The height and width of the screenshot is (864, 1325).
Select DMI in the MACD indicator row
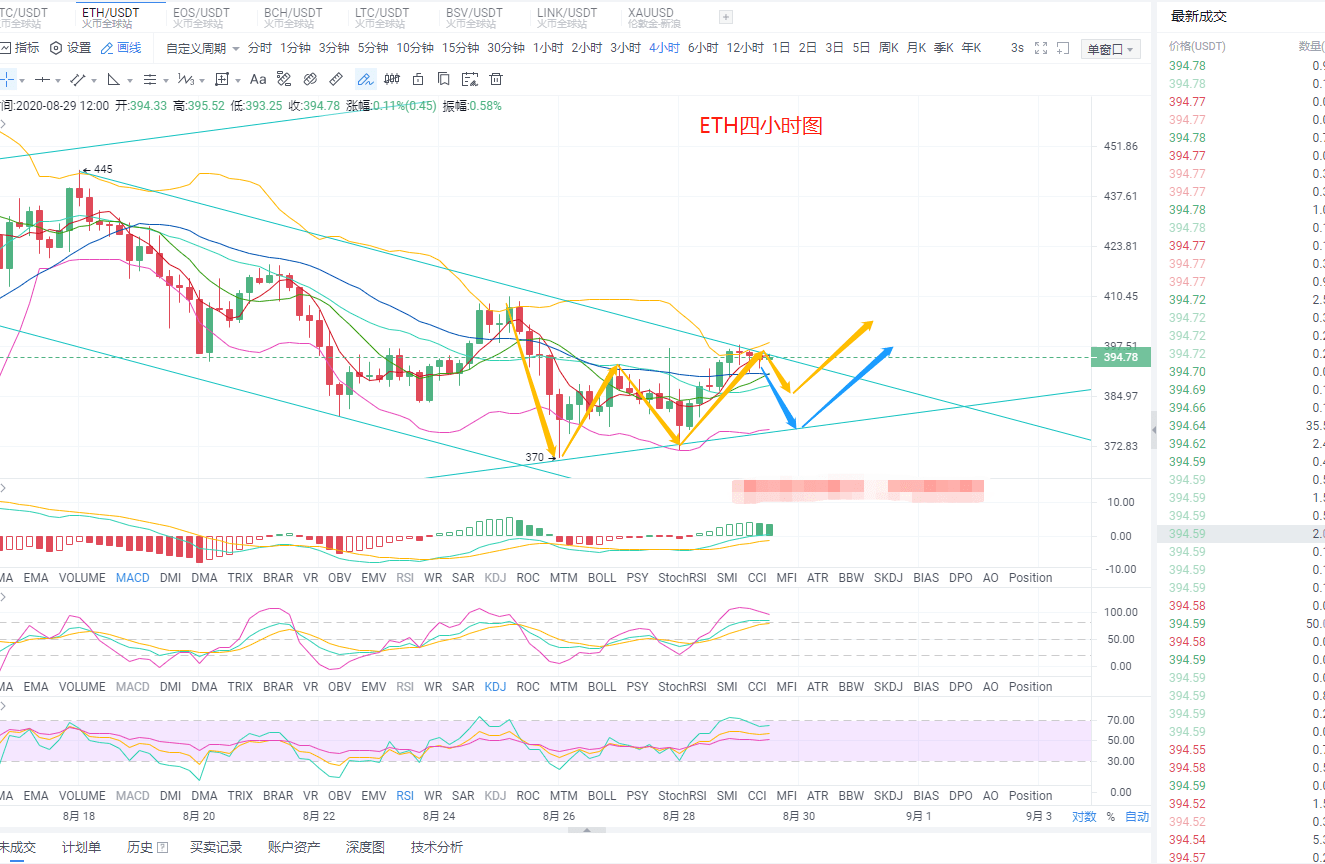tap(171, 577)
